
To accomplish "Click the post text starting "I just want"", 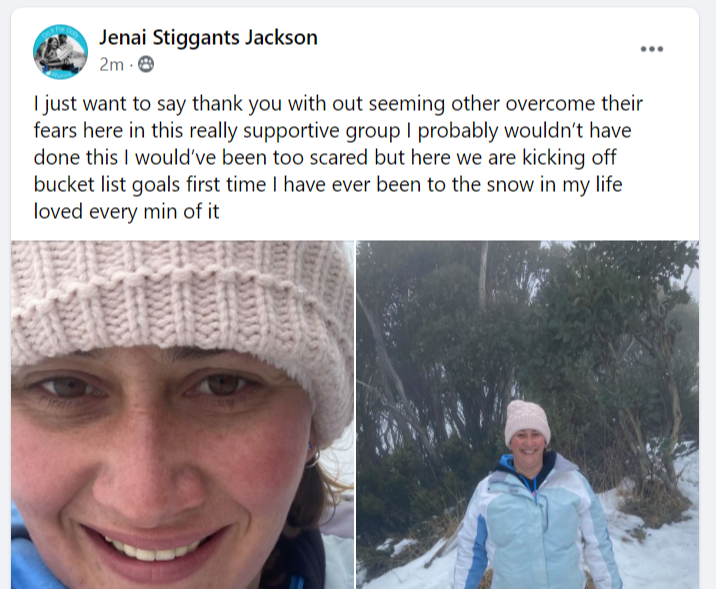I will coord(338,157).
